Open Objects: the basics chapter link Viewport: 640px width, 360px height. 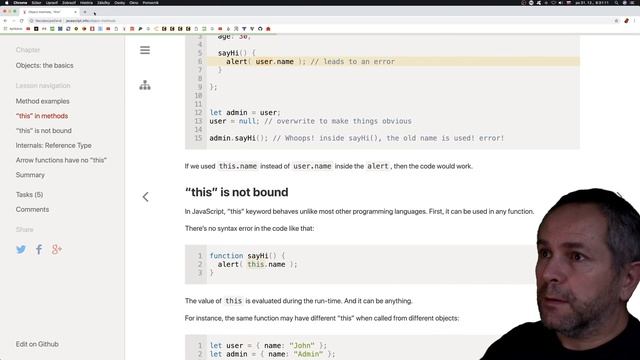(x=44, y=66)
